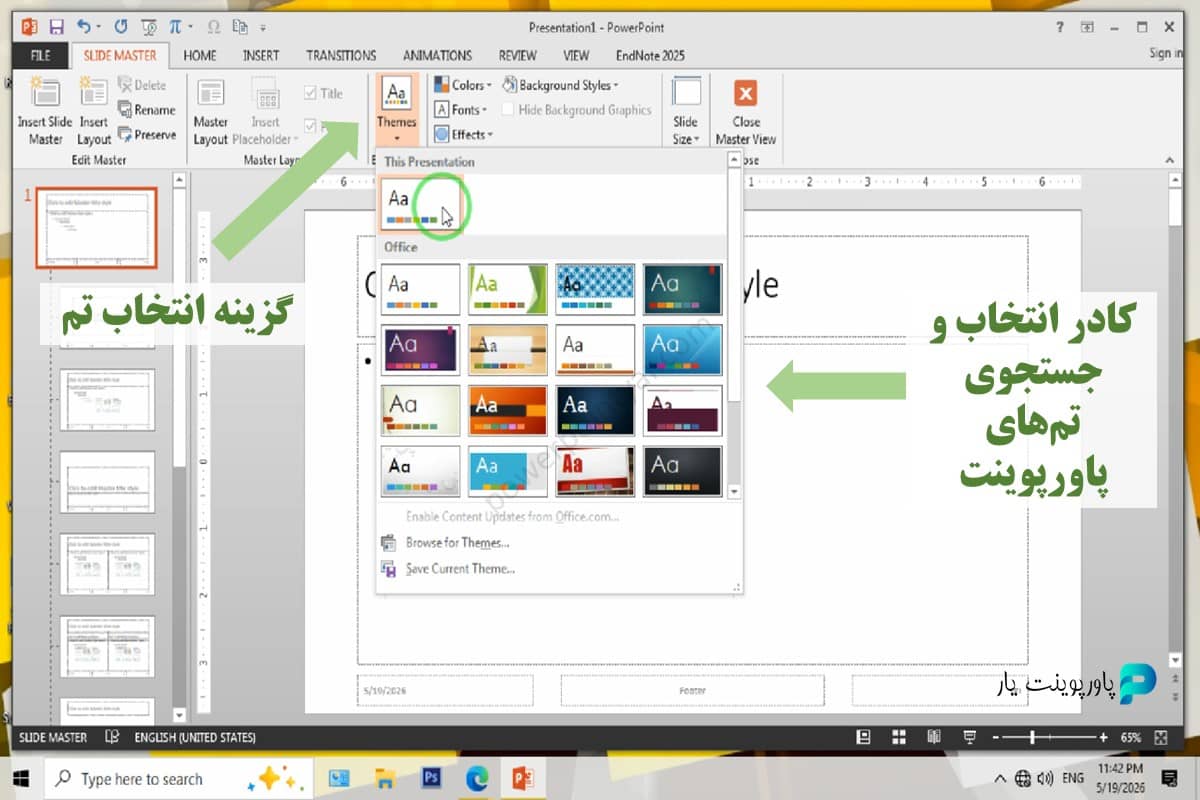
Task: Expand the Effects dropdown
Action: point(464,134)
